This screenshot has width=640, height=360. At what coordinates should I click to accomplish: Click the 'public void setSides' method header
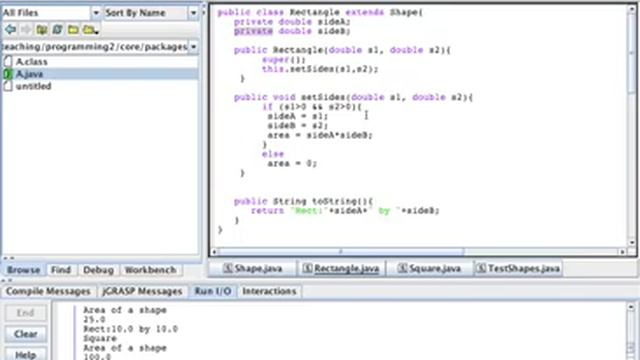[353, 97]
